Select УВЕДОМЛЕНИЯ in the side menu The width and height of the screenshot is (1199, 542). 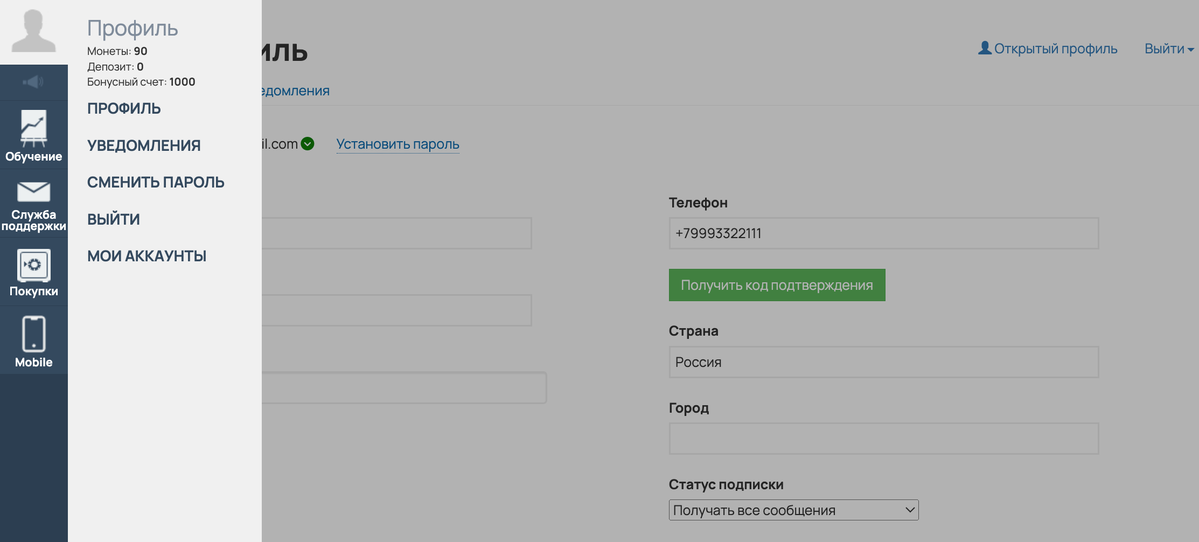coord(144,146)
